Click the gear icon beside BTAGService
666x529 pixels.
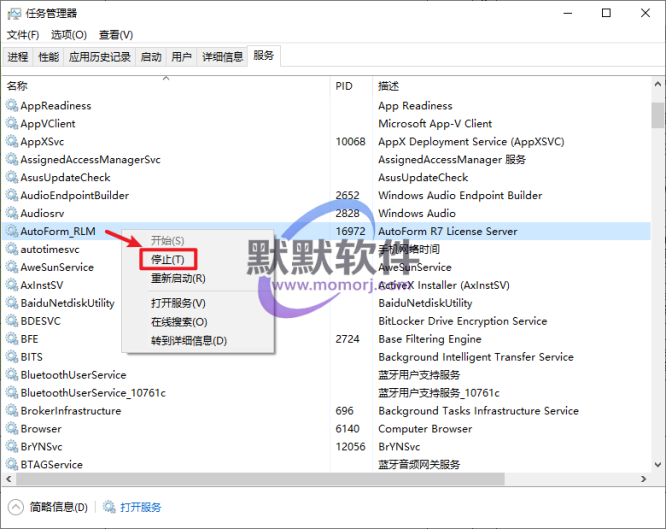[x=12, y=465]
